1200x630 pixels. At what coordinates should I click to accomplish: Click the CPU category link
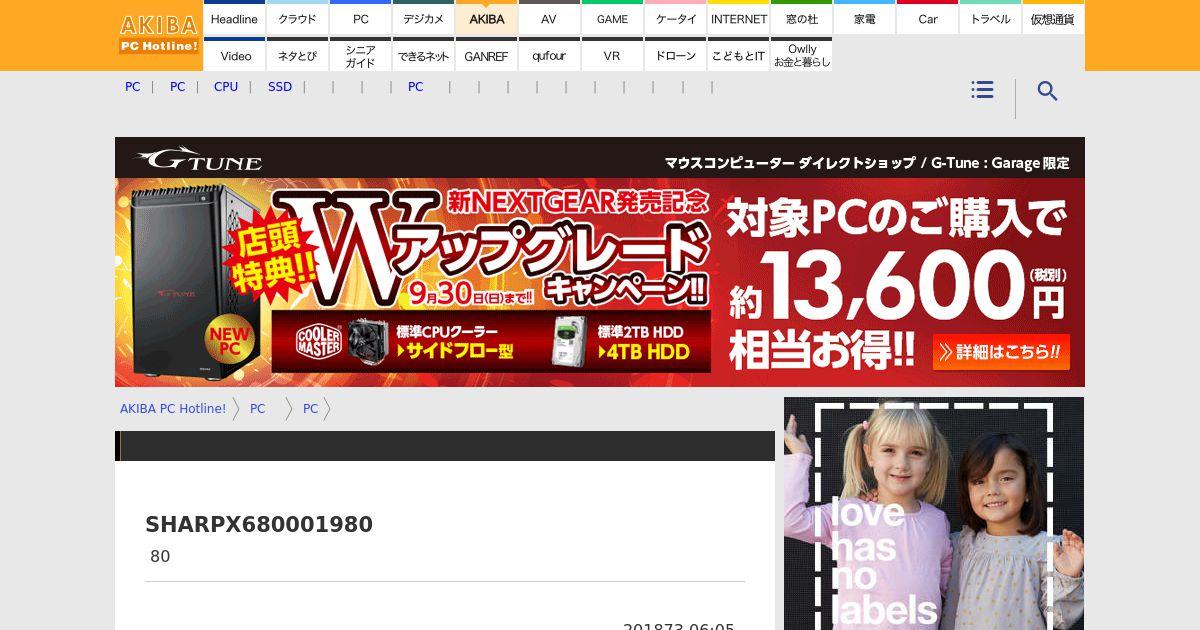click(x=226, y=87)
